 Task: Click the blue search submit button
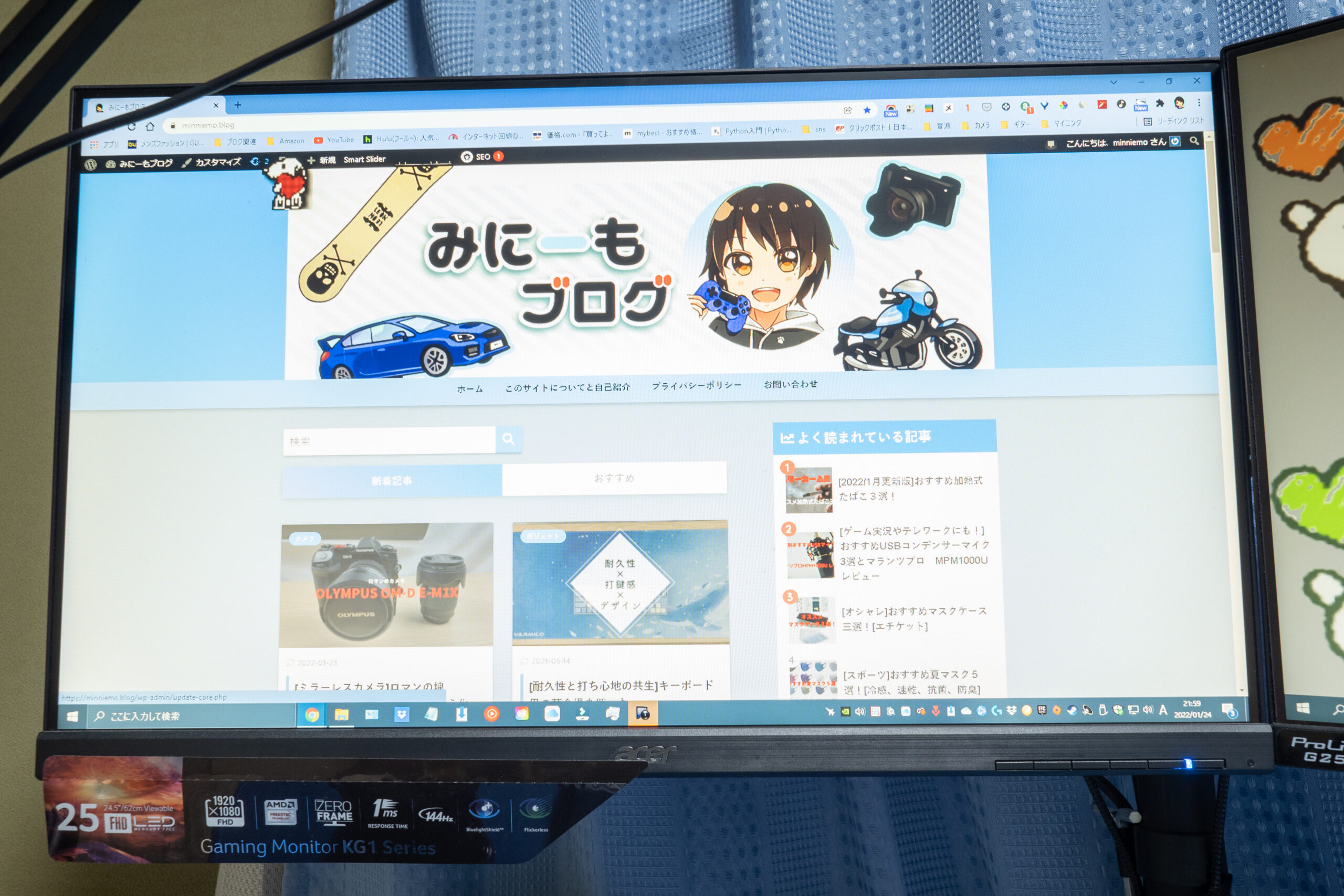509,439
